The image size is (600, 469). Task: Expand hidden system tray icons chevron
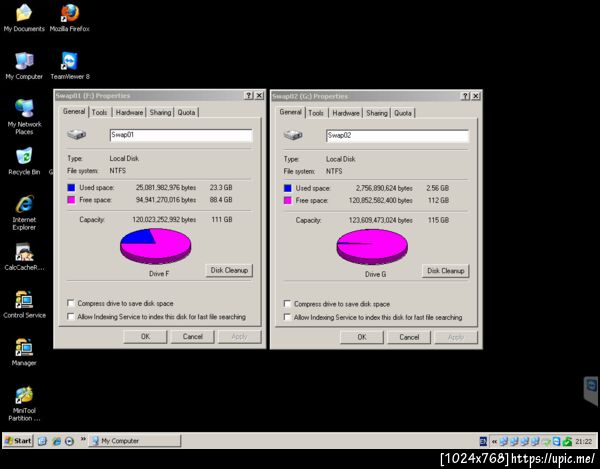pyautogui.click(x=494, y=442)
